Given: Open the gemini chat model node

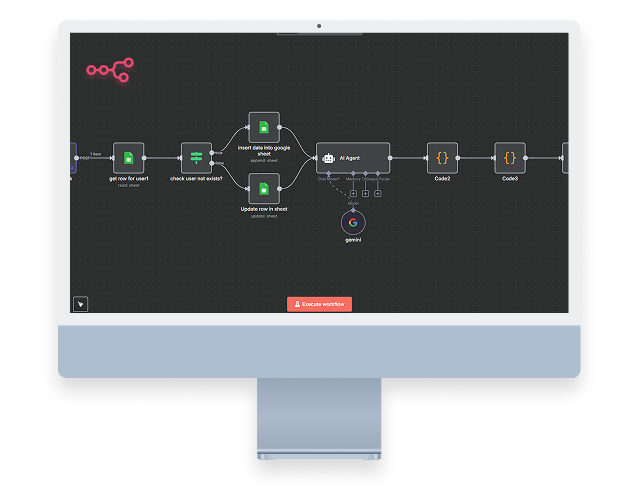Looking at the screenshot, I should [x=354, y=222].
